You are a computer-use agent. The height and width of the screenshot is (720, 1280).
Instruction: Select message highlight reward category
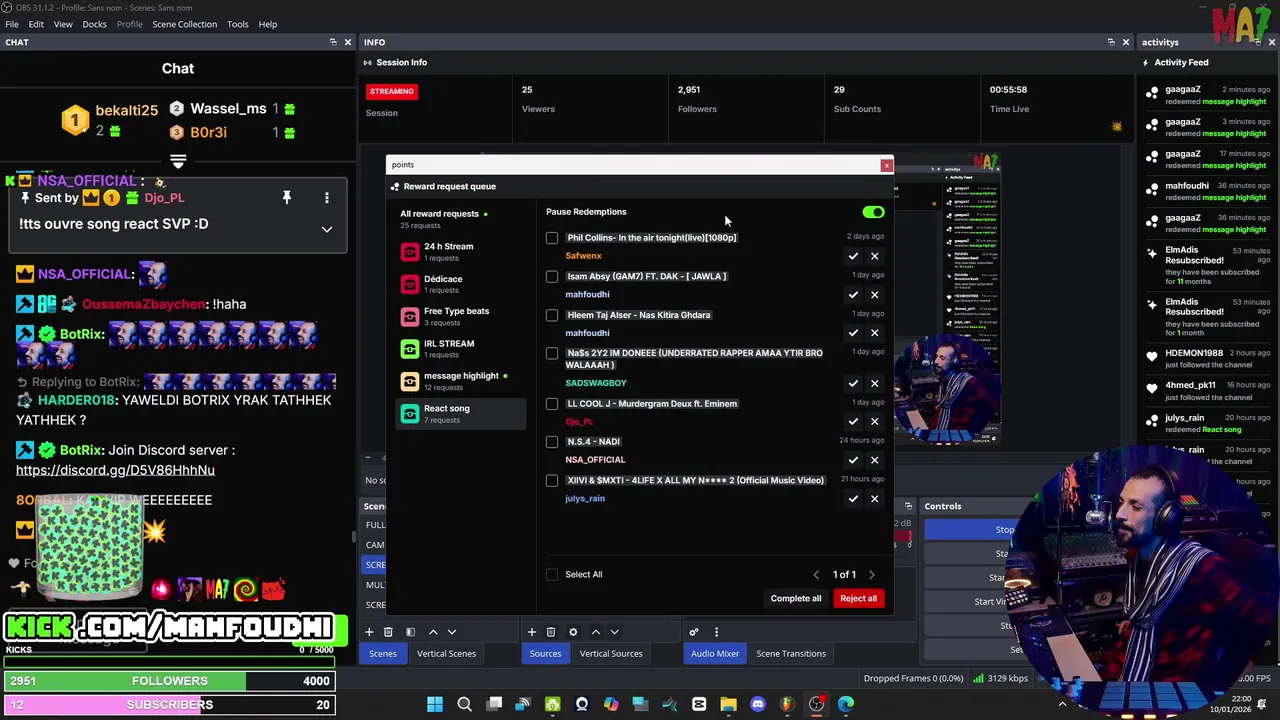[x=461, y=381]
